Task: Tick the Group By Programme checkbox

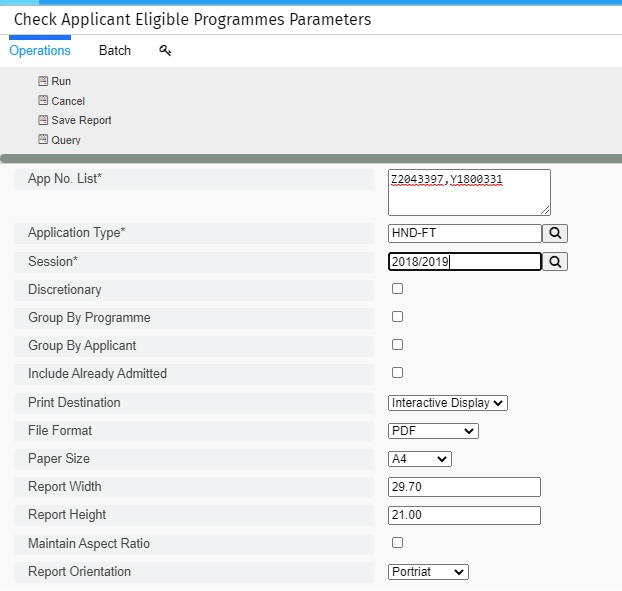Action: pyautogui.click(x=397, y=317)
